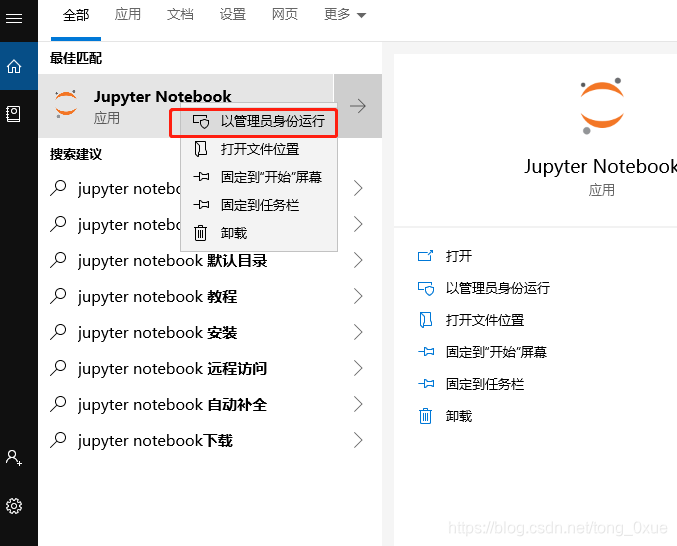Open the notebook icon in the sidebar
This screenshot has height=546, width=677.
pyautogui.click(x=13, y=114)
